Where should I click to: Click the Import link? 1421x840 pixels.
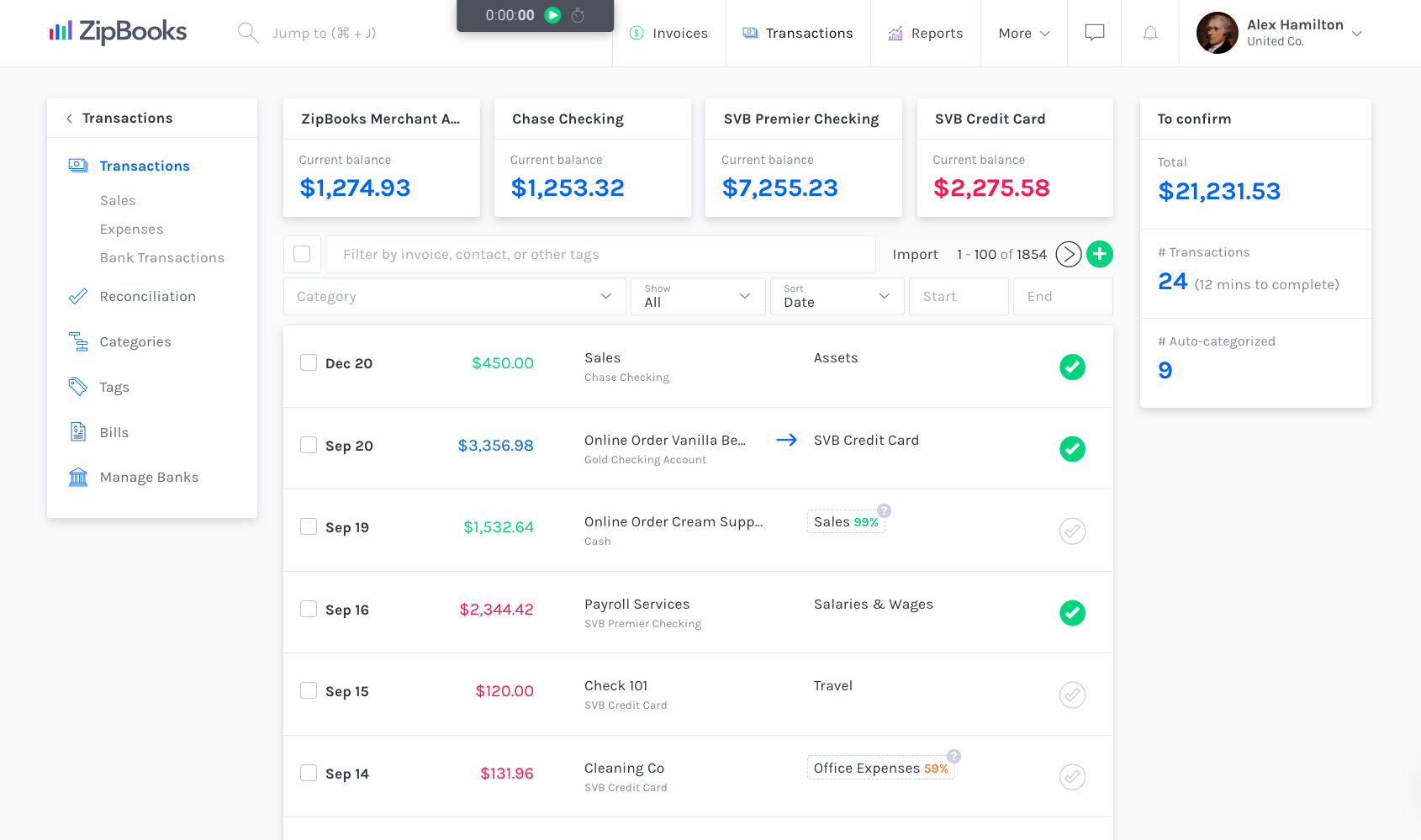click(915, 254)
